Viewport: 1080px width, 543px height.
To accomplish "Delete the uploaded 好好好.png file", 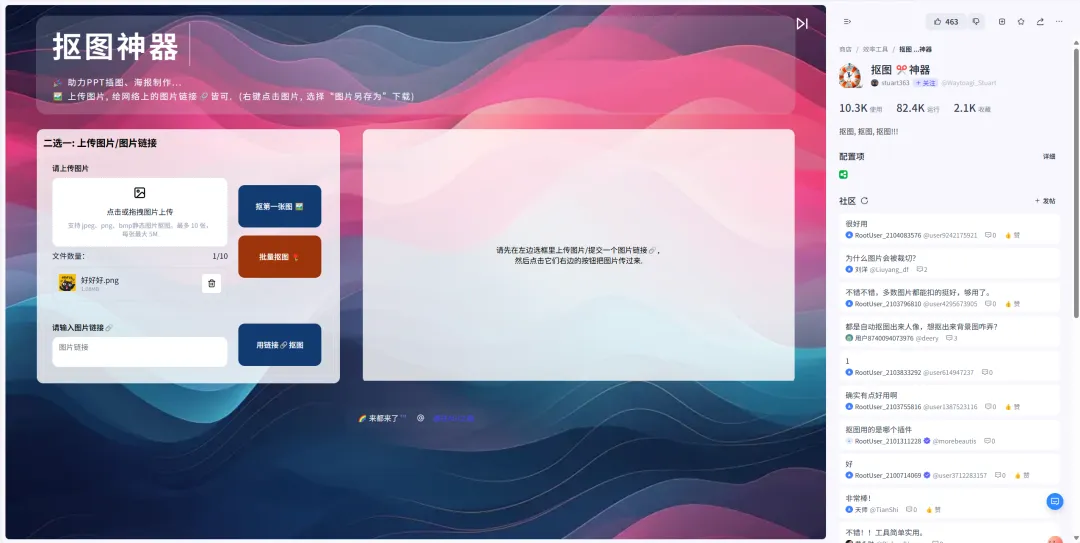I will coord(211,284).
